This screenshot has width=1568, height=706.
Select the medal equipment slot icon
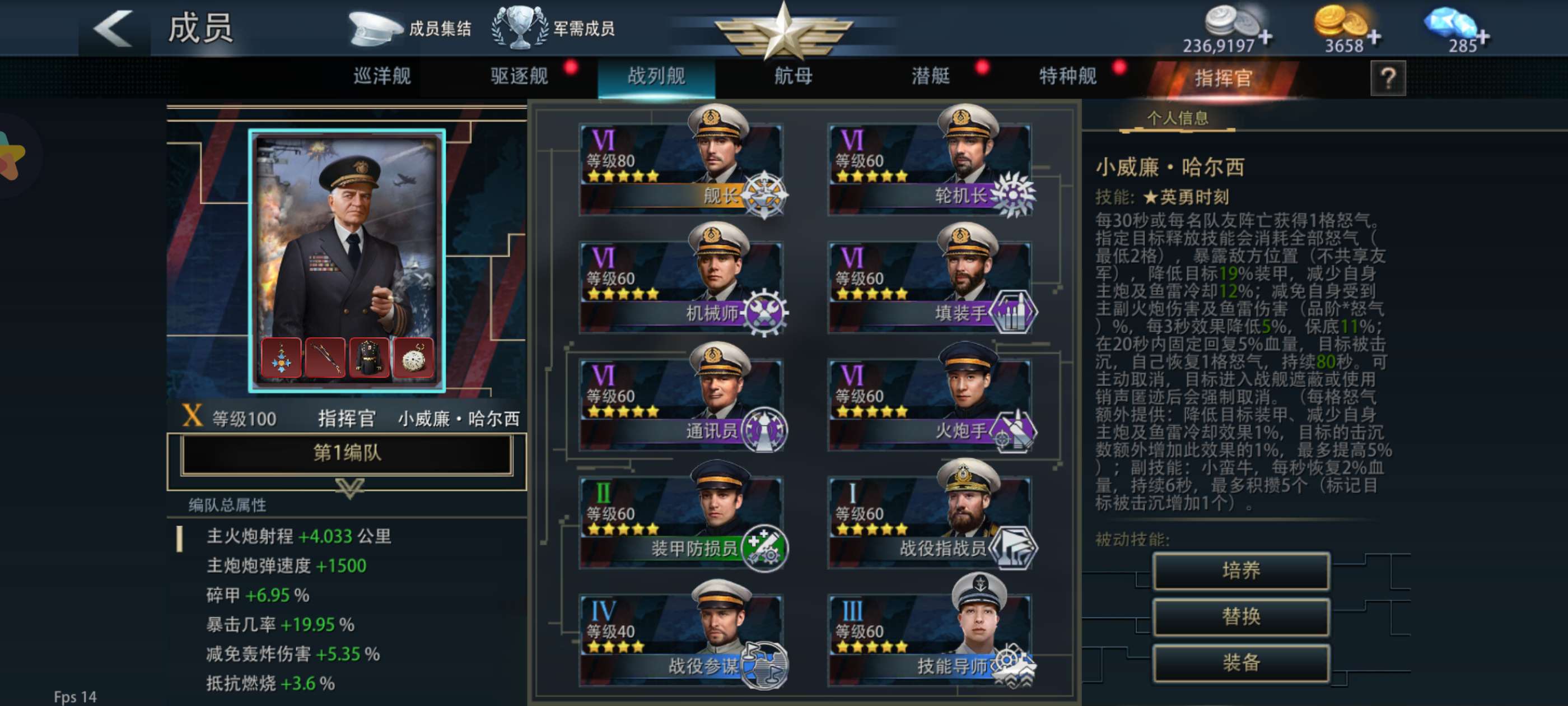click(281, 357)
